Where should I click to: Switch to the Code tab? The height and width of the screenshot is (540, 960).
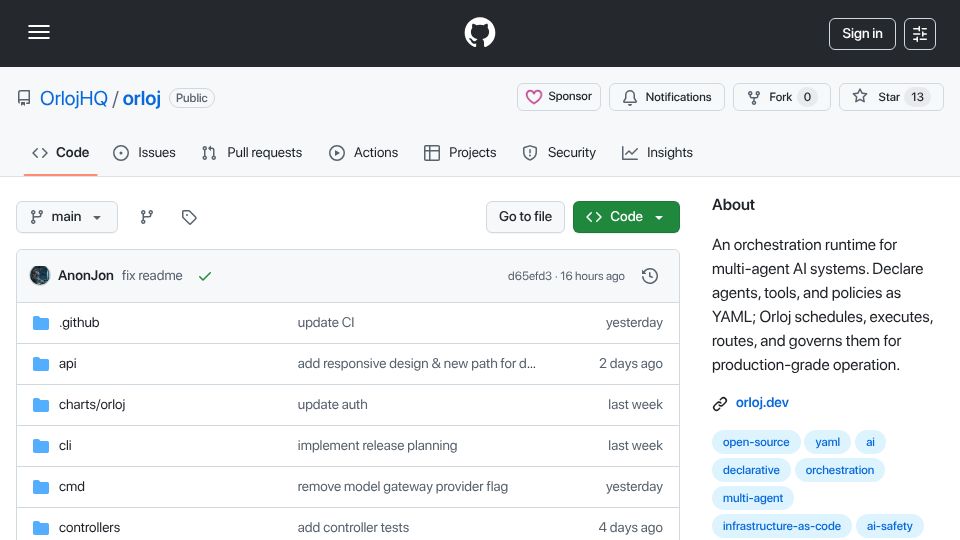click(x=61, y=152)
